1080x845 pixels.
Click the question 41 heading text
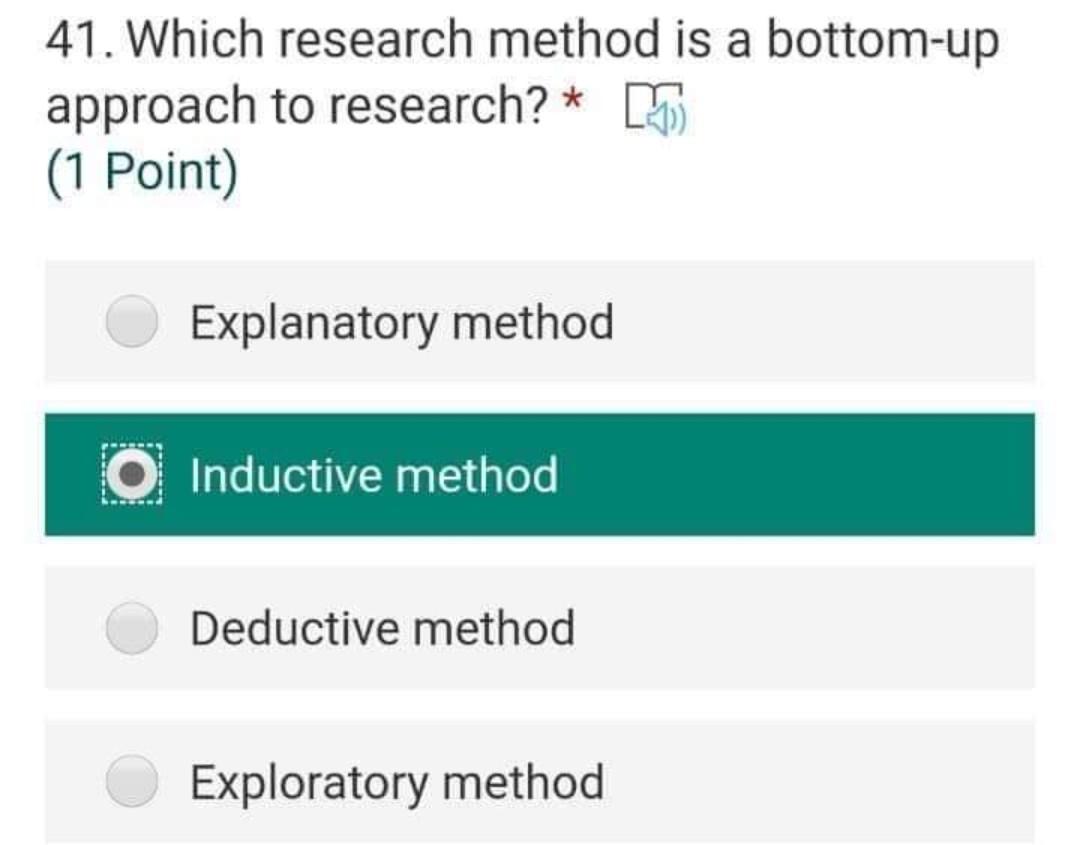522,42
